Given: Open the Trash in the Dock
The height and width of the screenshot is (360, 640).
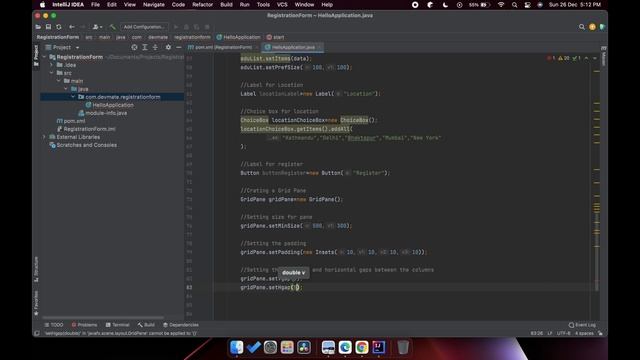Looking at the screenshot, I should 403,347.
